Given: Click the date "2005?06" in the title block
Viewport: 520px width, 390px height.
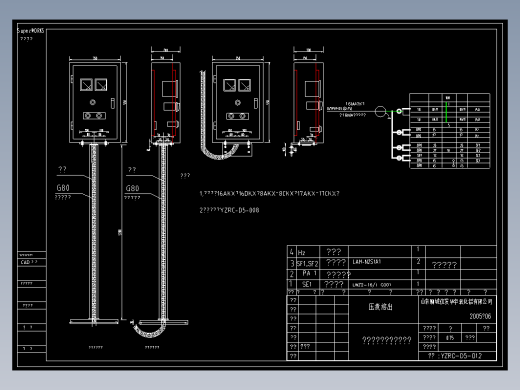Looking at the screenshot, I should pyautogui.click(x=480, y=316).
